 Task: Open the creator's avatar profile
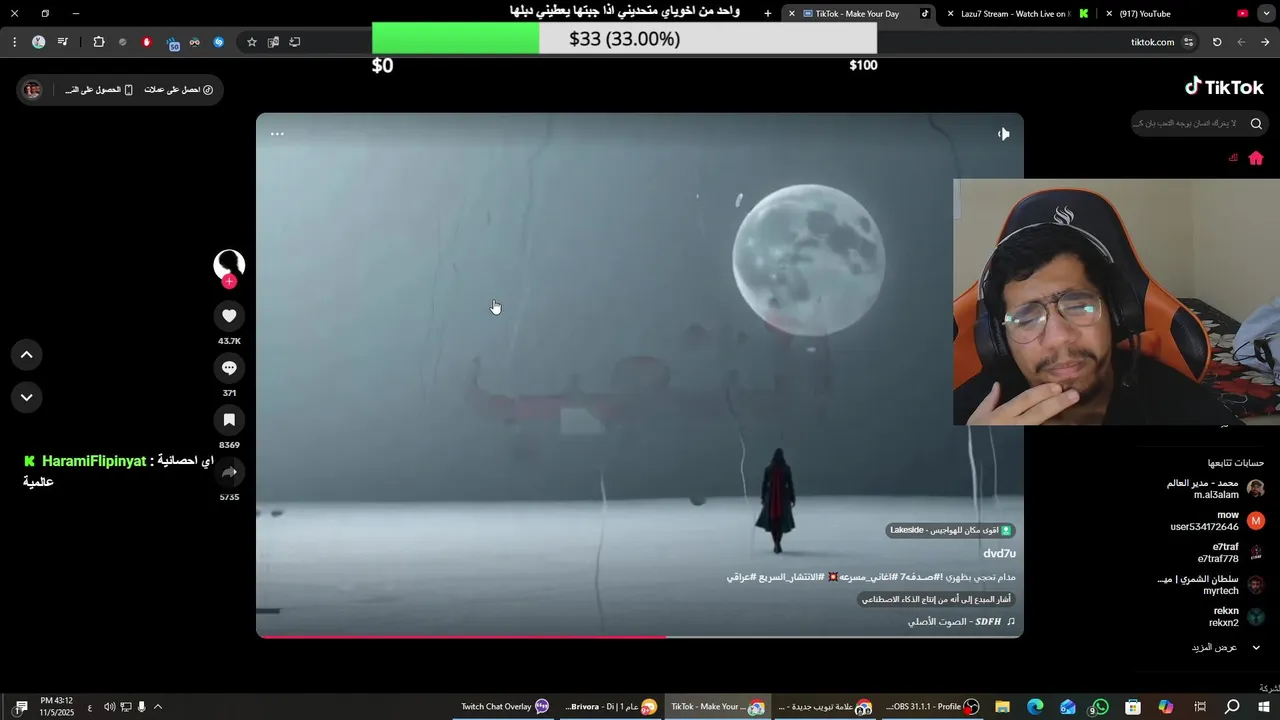(229, 264)
